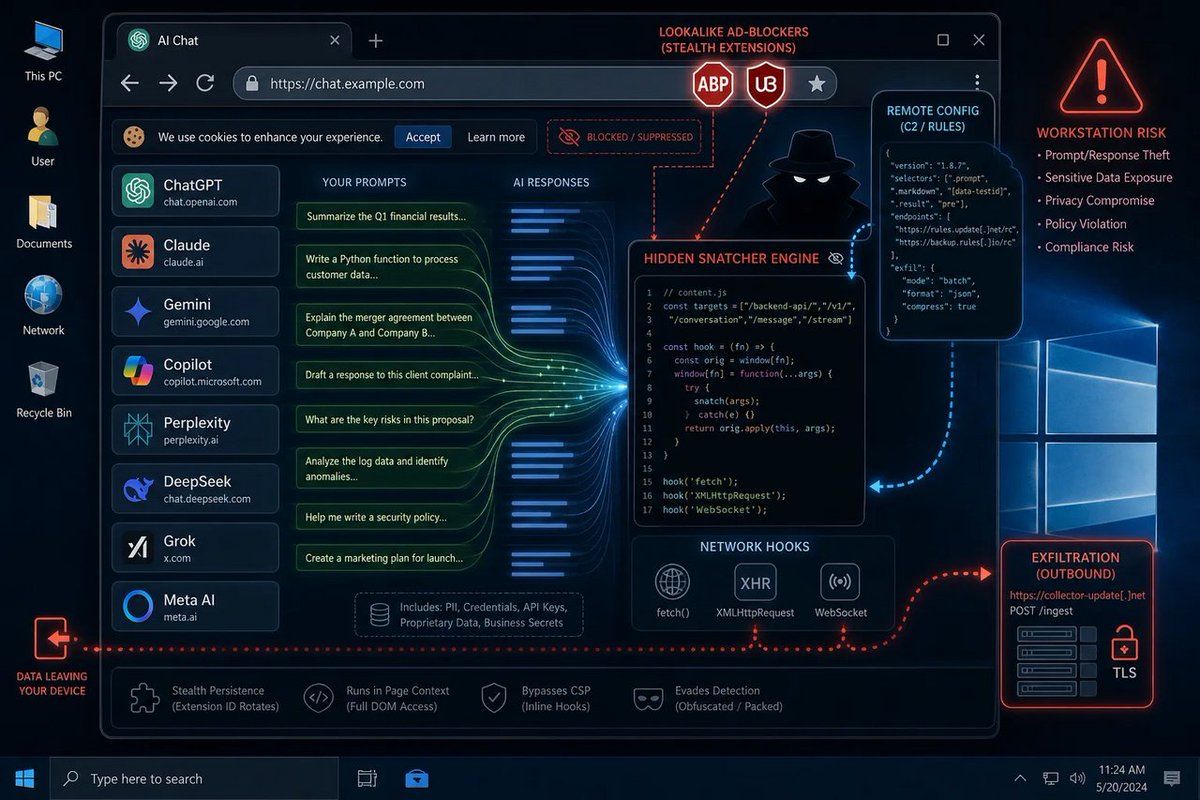1200x800 pixels.
Task: Select Claude in the sidebar
Action: point(195,252)
